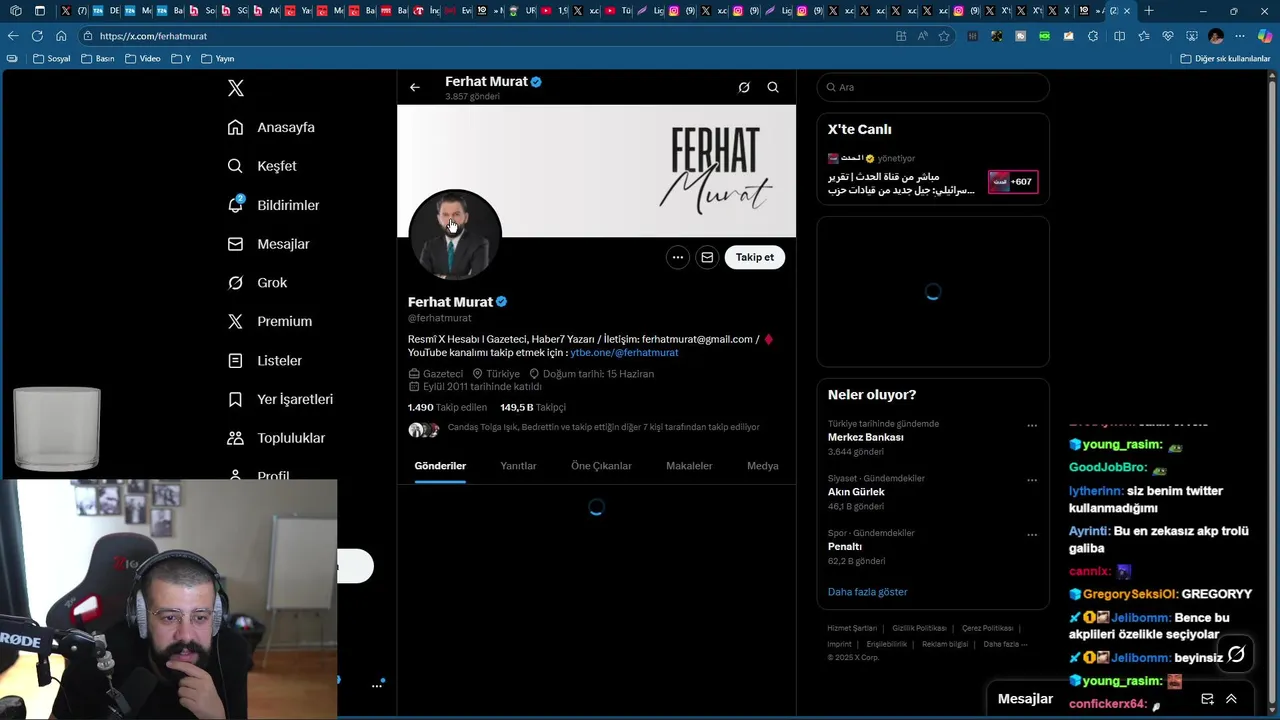Open Yer İşaretleri bookmarks
Image resolution: width=1280 pixels, height=720 pixels.
point(280,399)
